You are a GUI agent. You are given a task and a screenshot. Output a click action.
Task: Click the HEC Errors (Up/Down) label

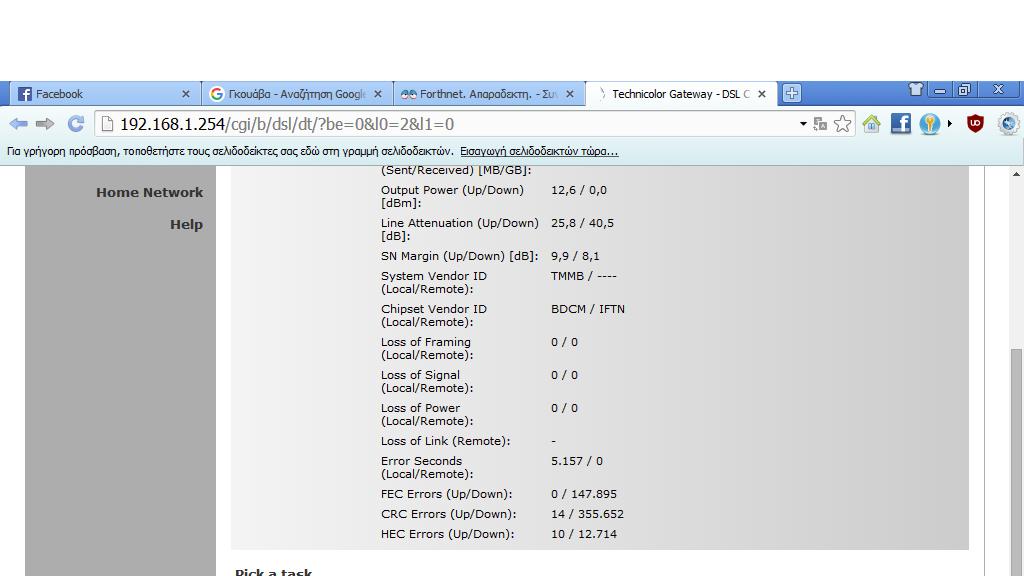coord(447,534)
